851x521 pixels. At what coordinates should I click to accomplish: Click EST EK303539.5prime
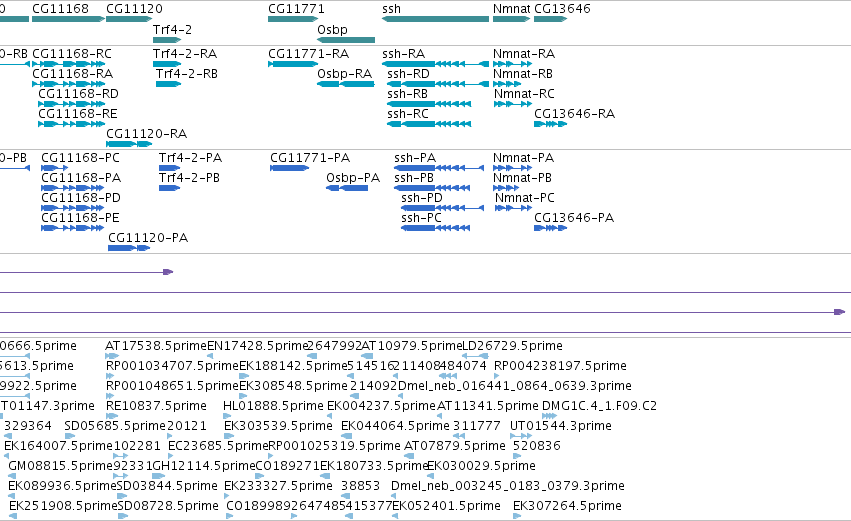(x=278, y=425)
